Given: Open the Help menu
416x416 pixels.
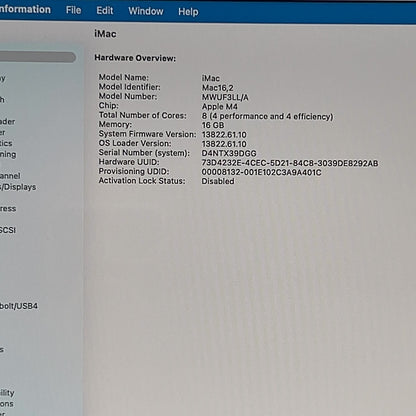Looking at the screenshot, I should [x=188, y=12].
